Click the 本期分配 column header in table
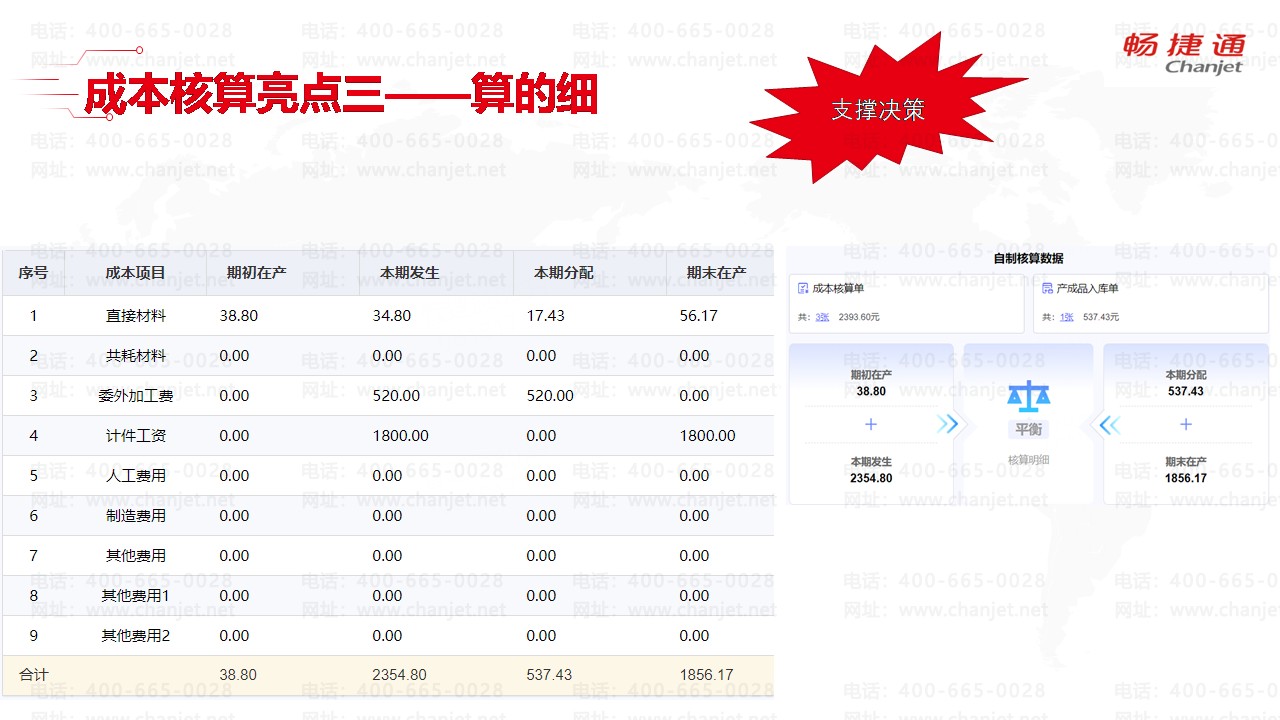Image resolution: width=1280 pixels, height=720 pixels. click(563, 273)
